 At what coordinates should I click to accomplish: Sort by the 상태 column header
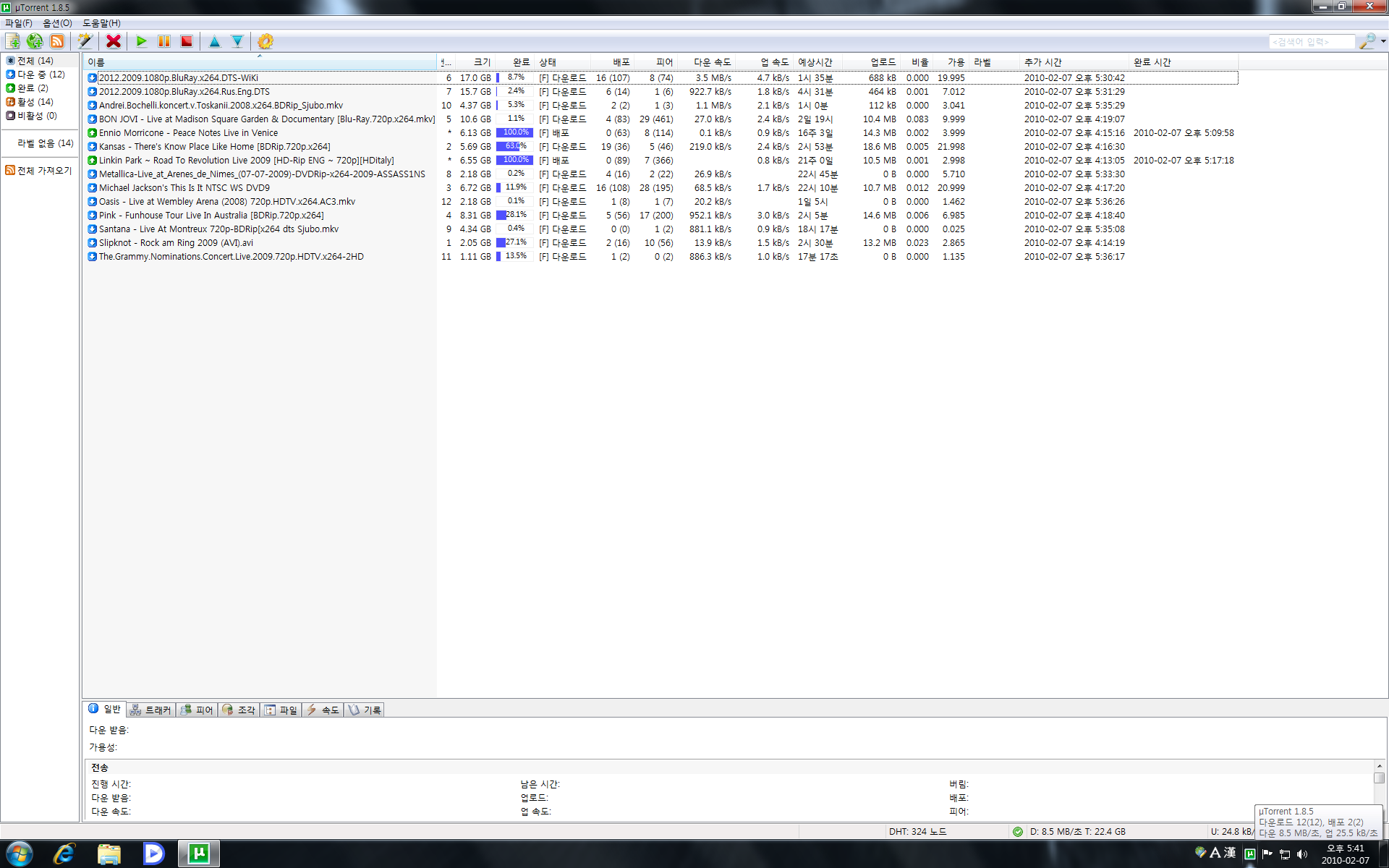(563, 62)
